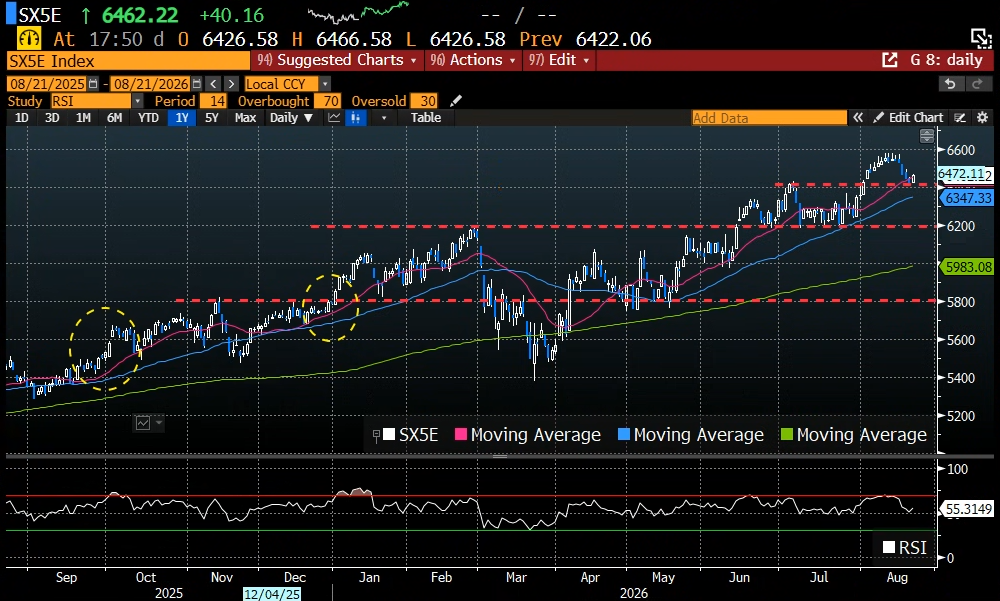Click the Local CCY field
The height and width of the screenshot is (601, 1000).
(282, 84)
